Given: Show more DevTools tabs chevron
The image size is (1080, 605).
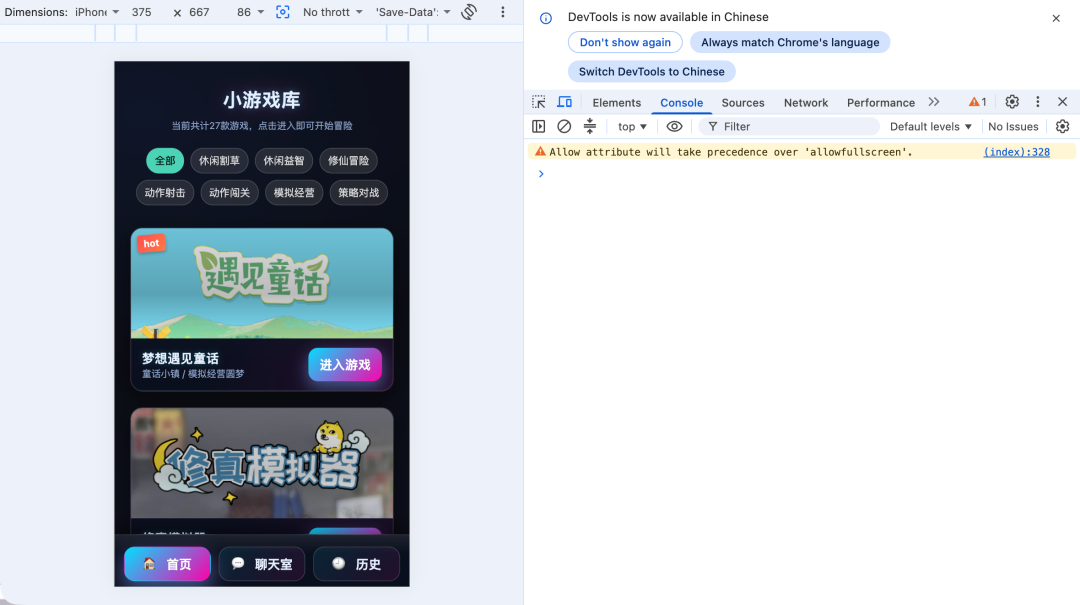Looking at the screenshot, I should pos(934,102).
